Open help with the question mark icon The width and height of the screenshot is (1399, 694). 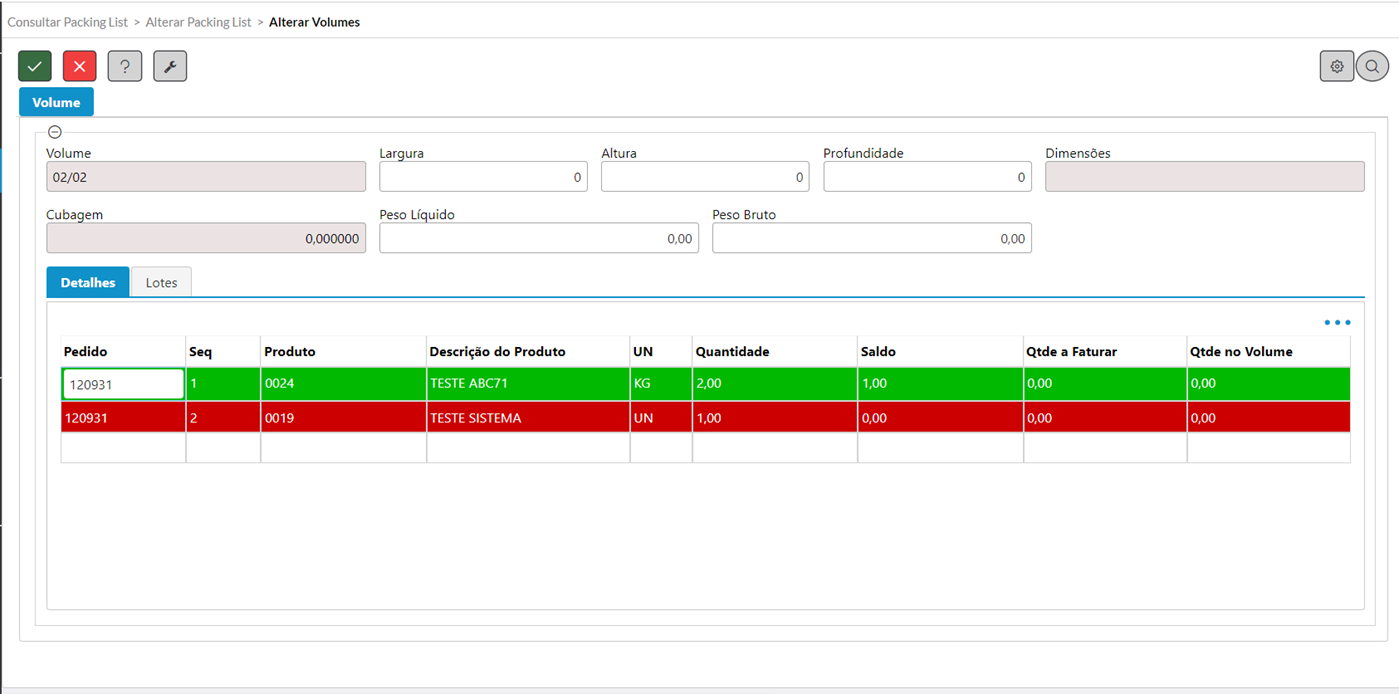tap(125, 66)
